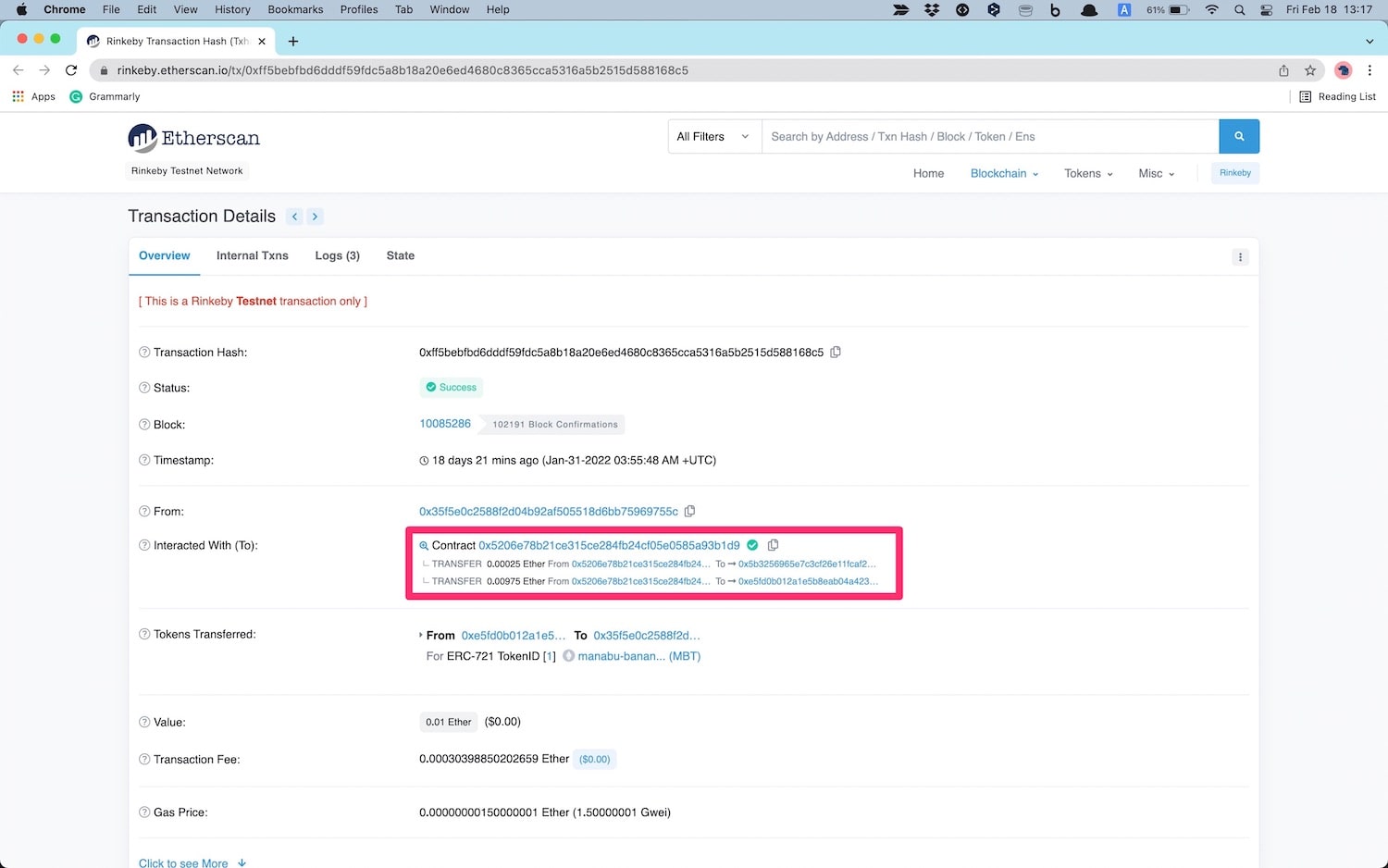The height and width of the screenshot is (868, 1388).
Task: Click the 0.01 Ether value badge
Action: coord(449,722)
